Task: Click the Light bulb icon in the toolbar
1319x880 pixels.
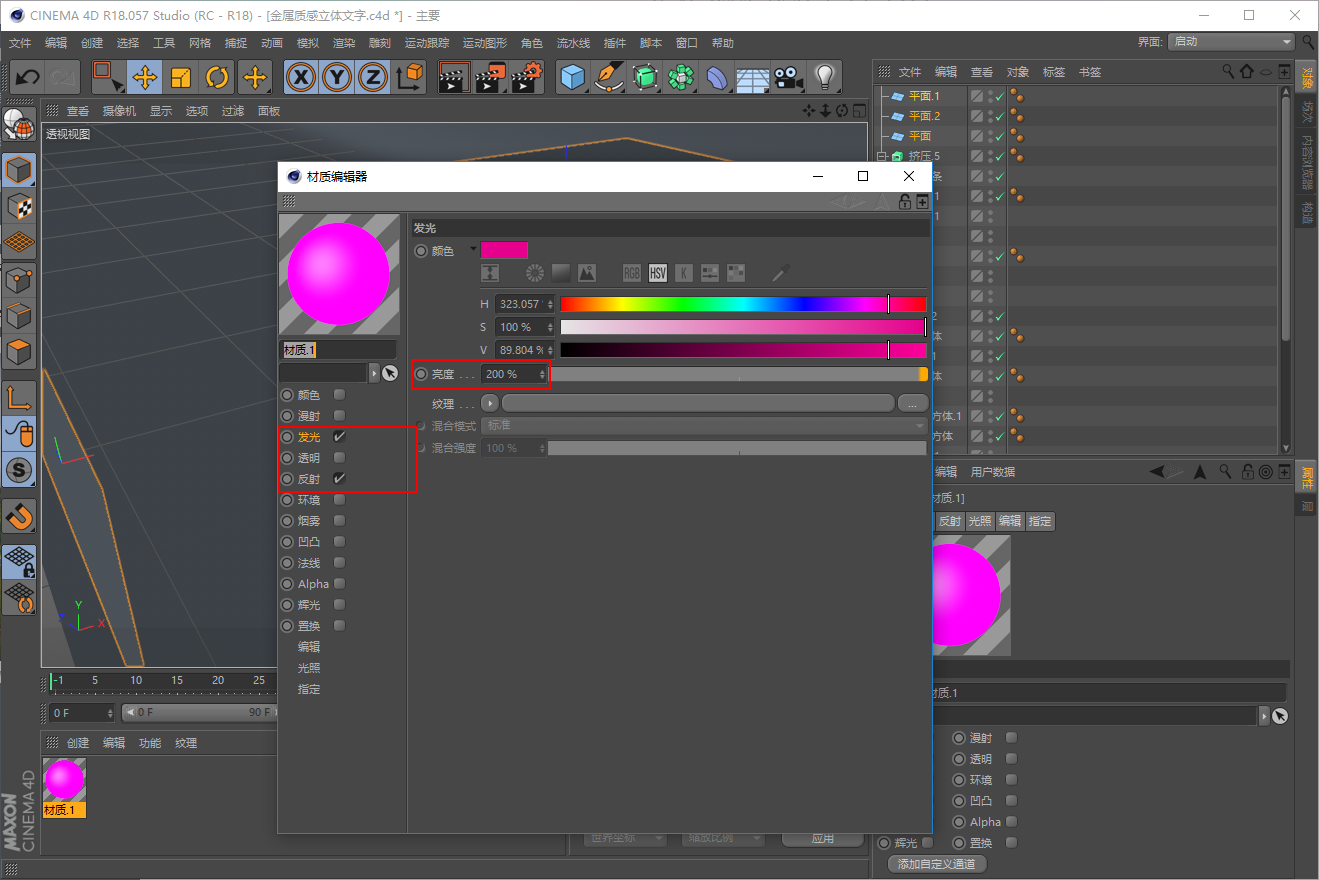Action: (825, 77)
